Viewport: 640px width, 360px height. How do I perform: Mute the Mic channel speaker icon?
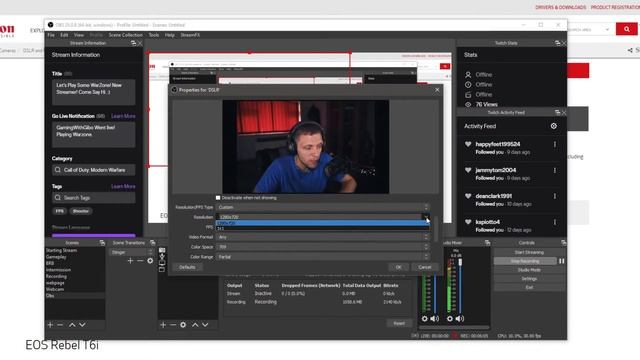(460, 318)
